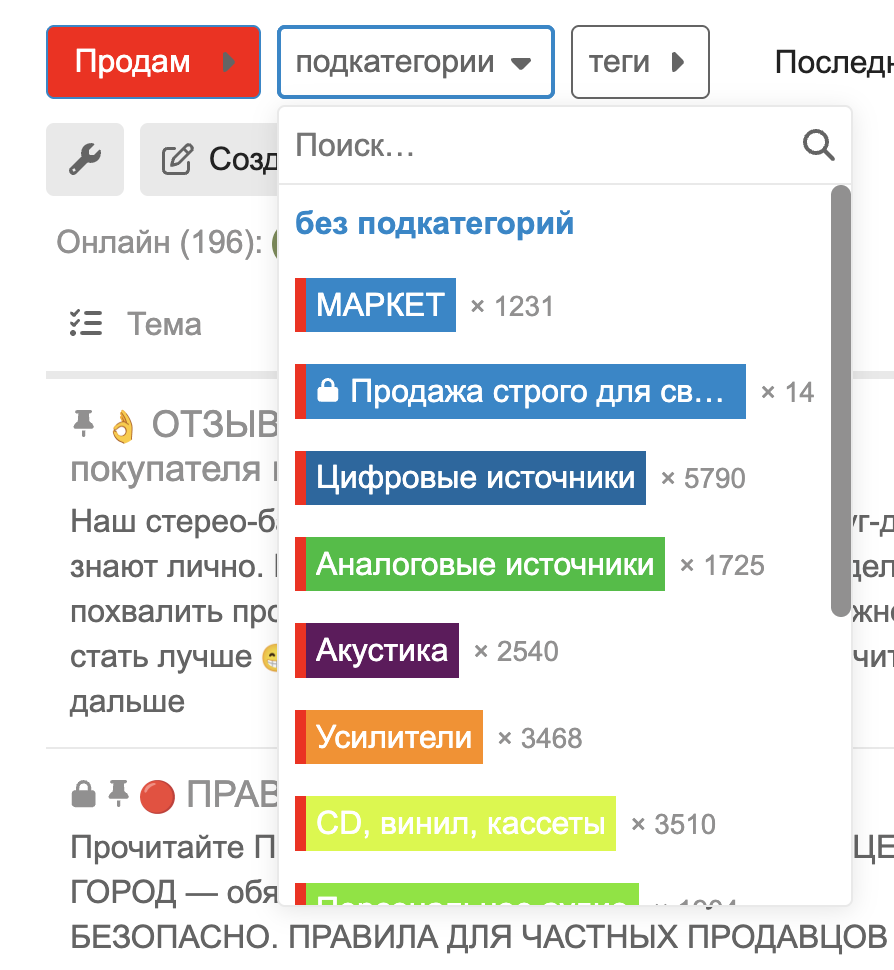Select без подкатегорий option

[x=434, y=223]
